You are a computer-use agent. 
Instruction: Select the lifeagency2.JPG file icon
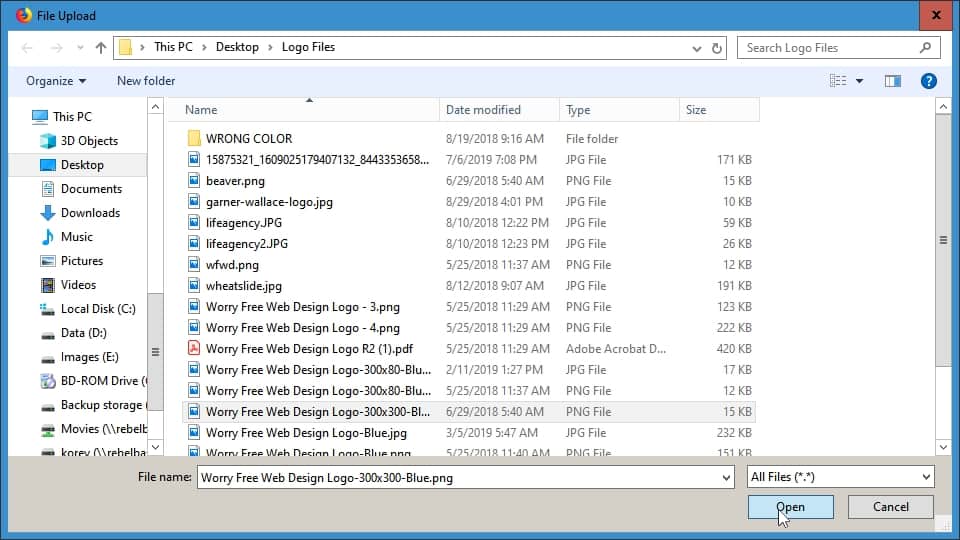pos(194,244)
